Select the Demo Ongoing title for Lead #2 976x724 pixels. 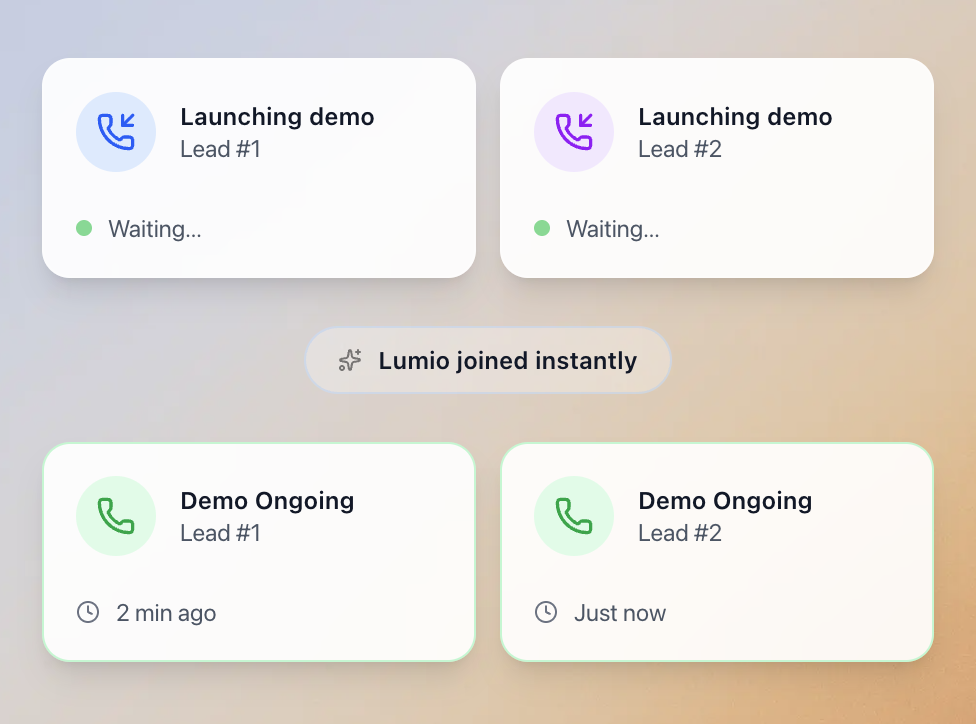point(725,501)
